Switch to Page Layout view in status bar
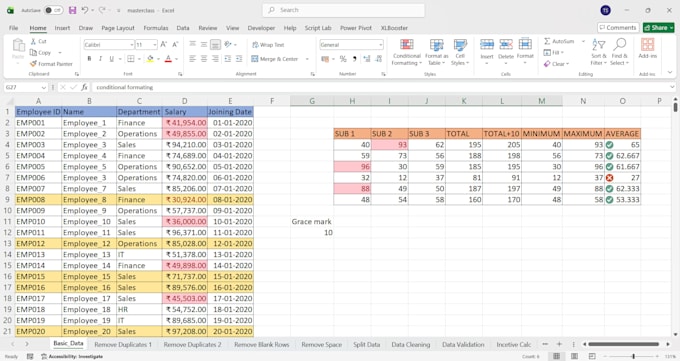 (x=574, y=356)
